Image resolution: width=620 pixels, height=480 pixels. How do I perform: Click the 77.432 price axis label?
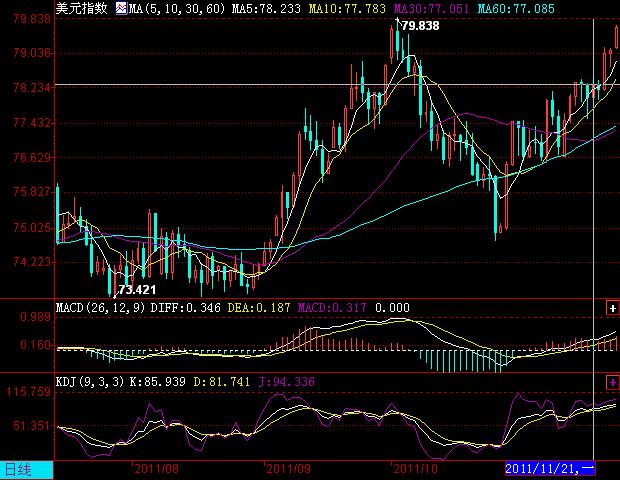(x=32, y=123)
